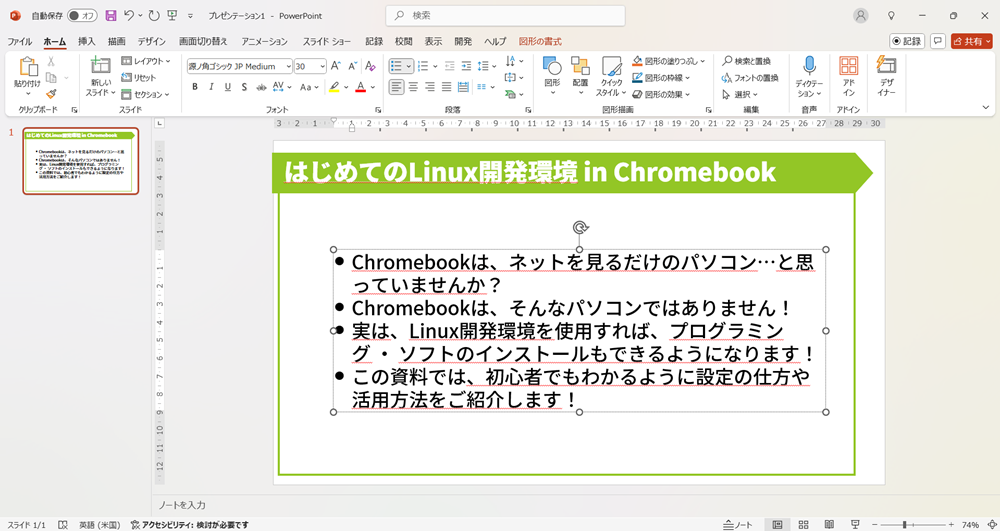Click the Clear All Formatting icon
Image resolution: width=1000 pixels, height=531 pixels.
[x=370, y=66]
